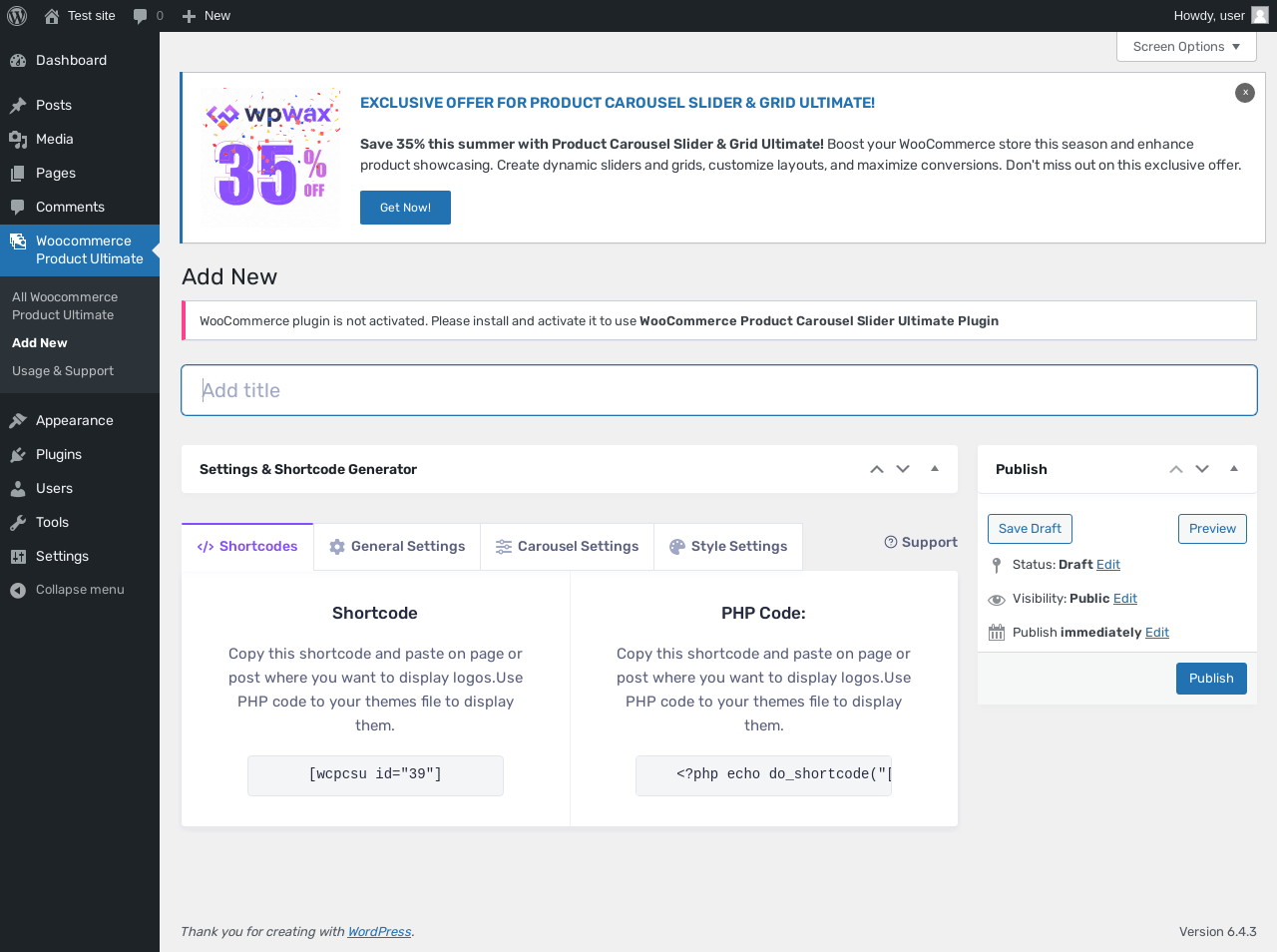Viewport: 1277px width, 952px height.
Task: Click the Save Draft button
Action: [x=1030, y=529]
